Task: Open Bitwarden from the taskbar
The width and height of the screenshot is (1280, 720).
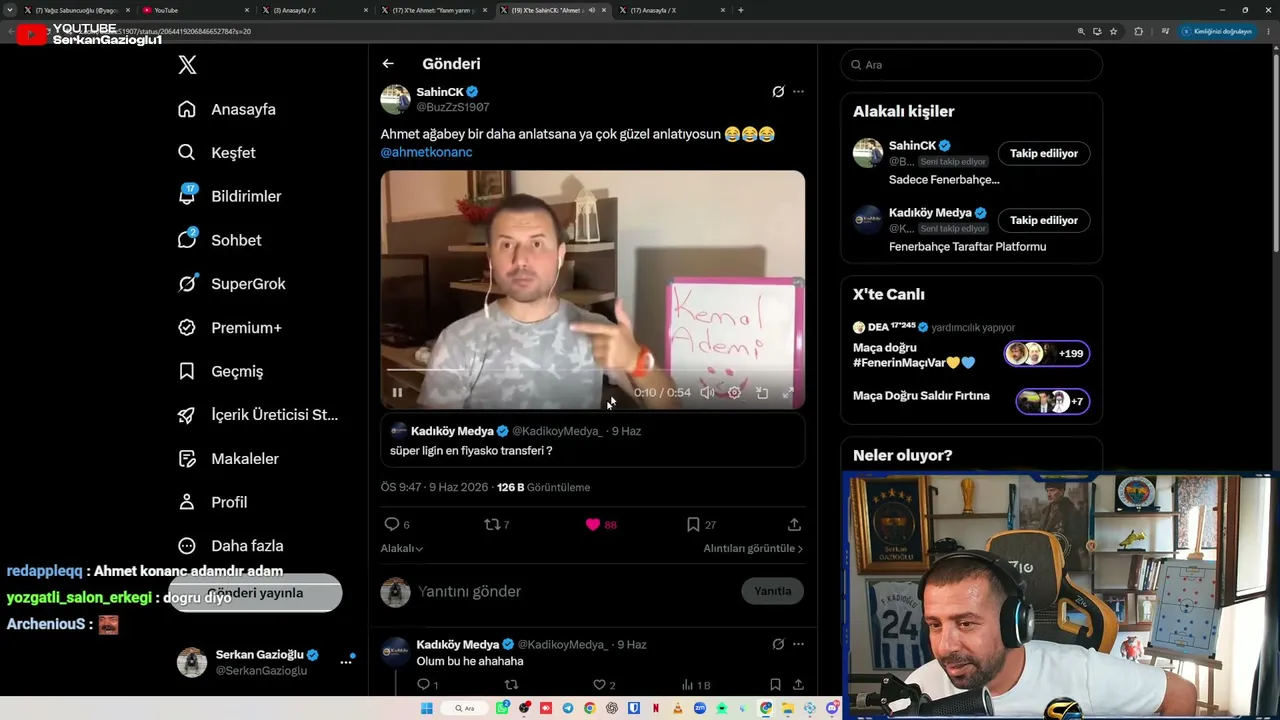Action: pos(634,709)
